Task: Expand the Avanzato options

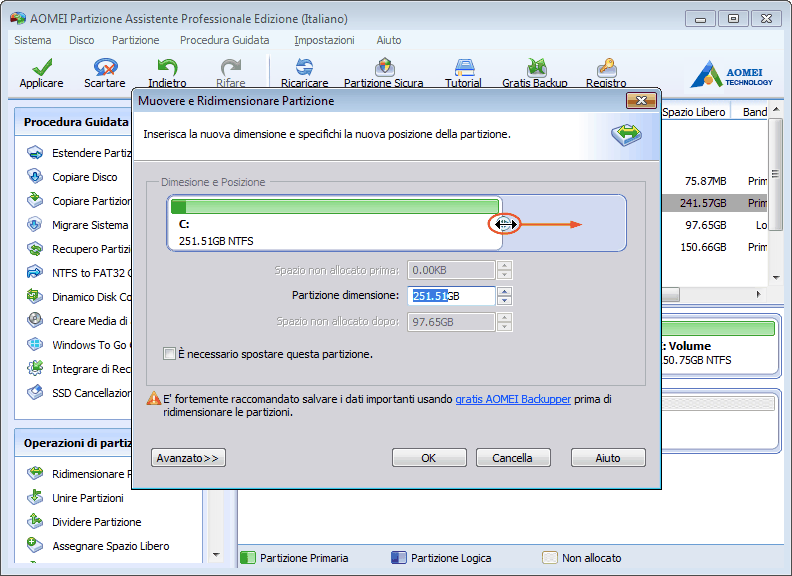Action: 188,458
